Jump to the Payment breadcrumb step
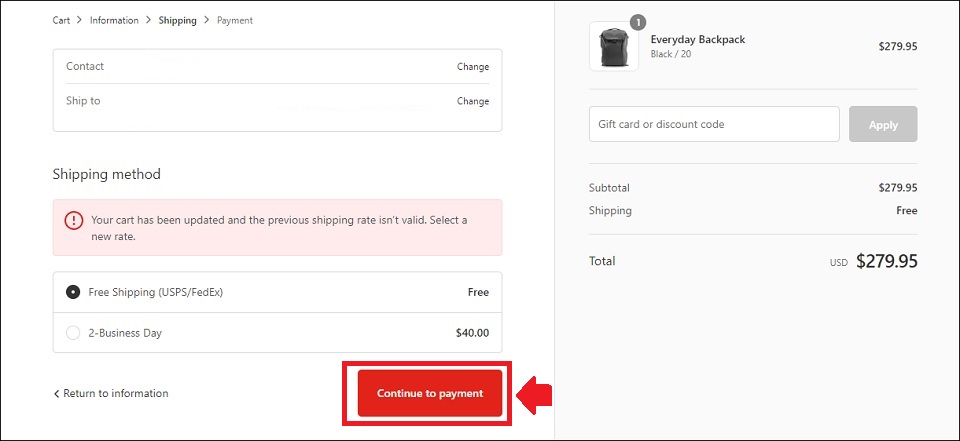The height and width of the screenshot is (441, 960). point(234,20)
